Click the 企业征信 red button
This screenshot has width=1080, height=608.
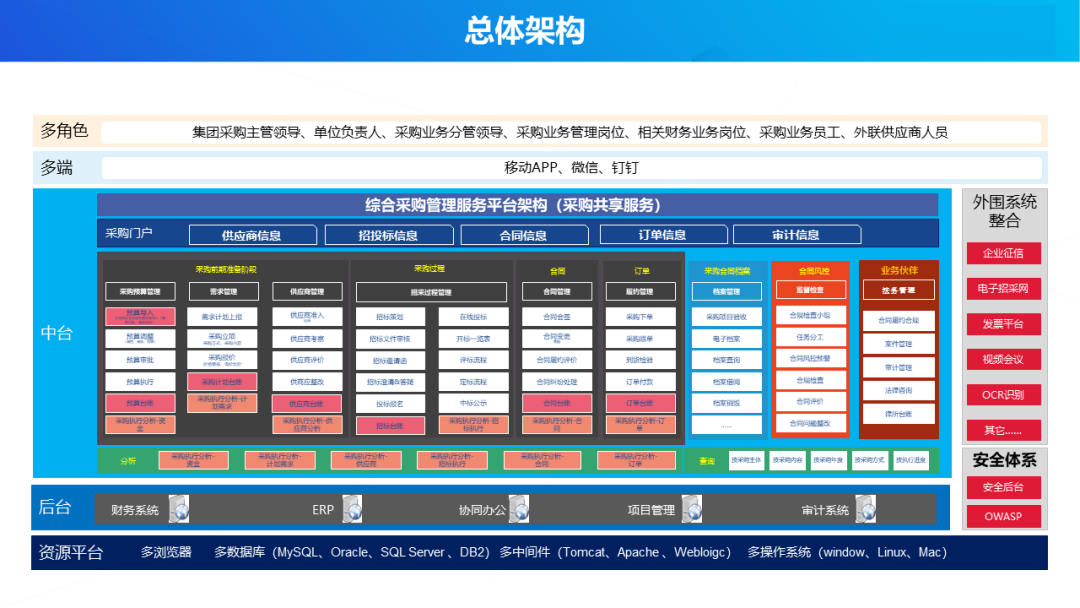click(x=1003, y=253)
